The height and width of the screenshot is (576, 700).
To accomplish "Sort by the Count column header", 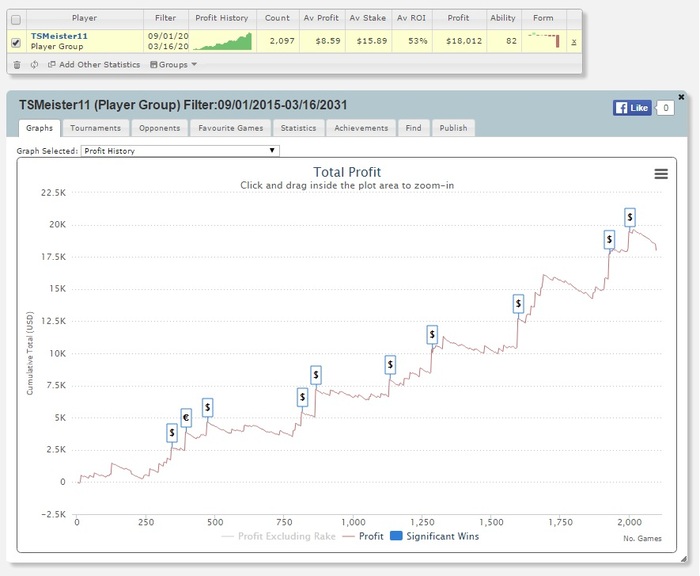I will pyautogui.click(x=277, y=18).
